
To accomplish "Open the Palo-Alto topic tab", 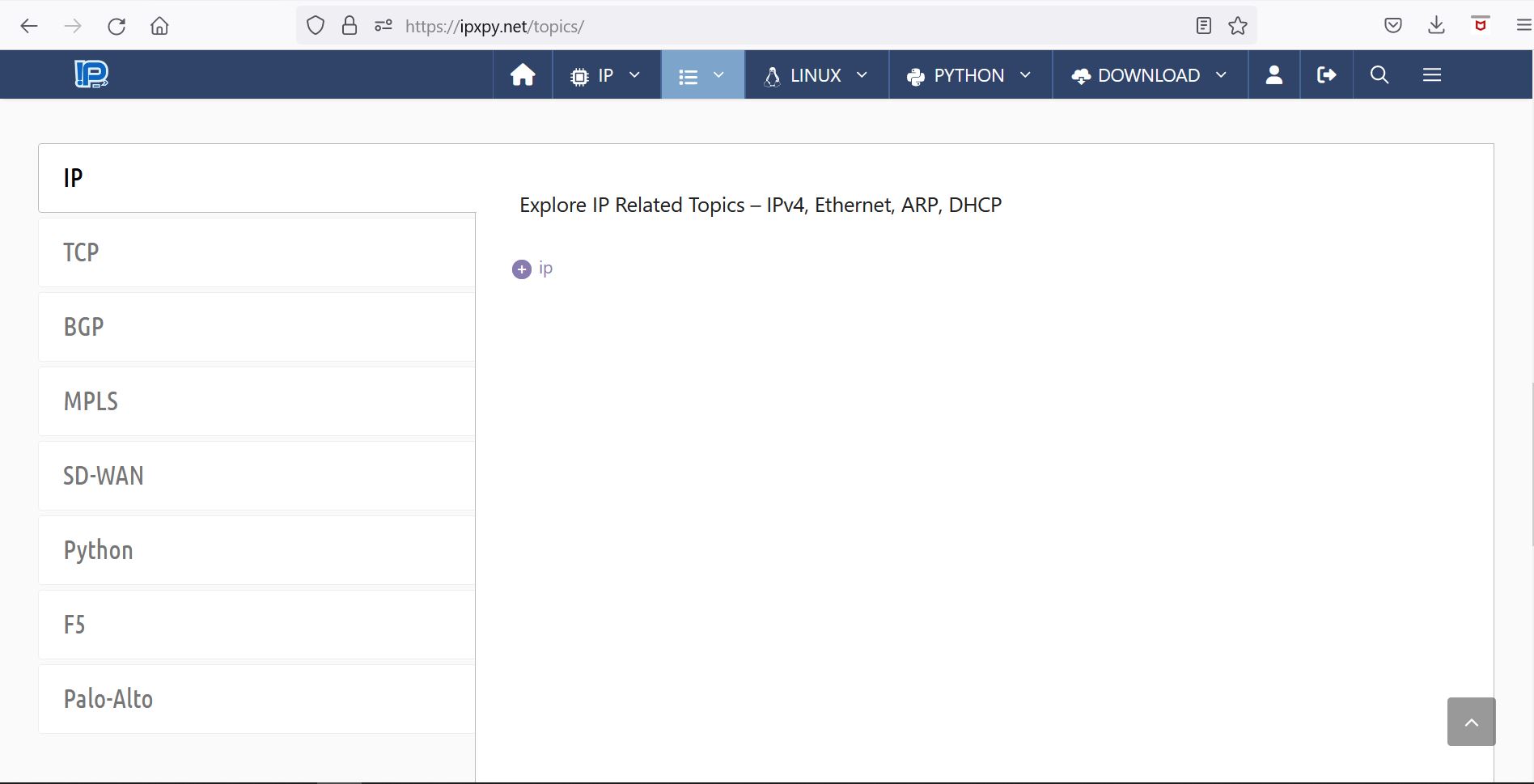I will 257,699.
